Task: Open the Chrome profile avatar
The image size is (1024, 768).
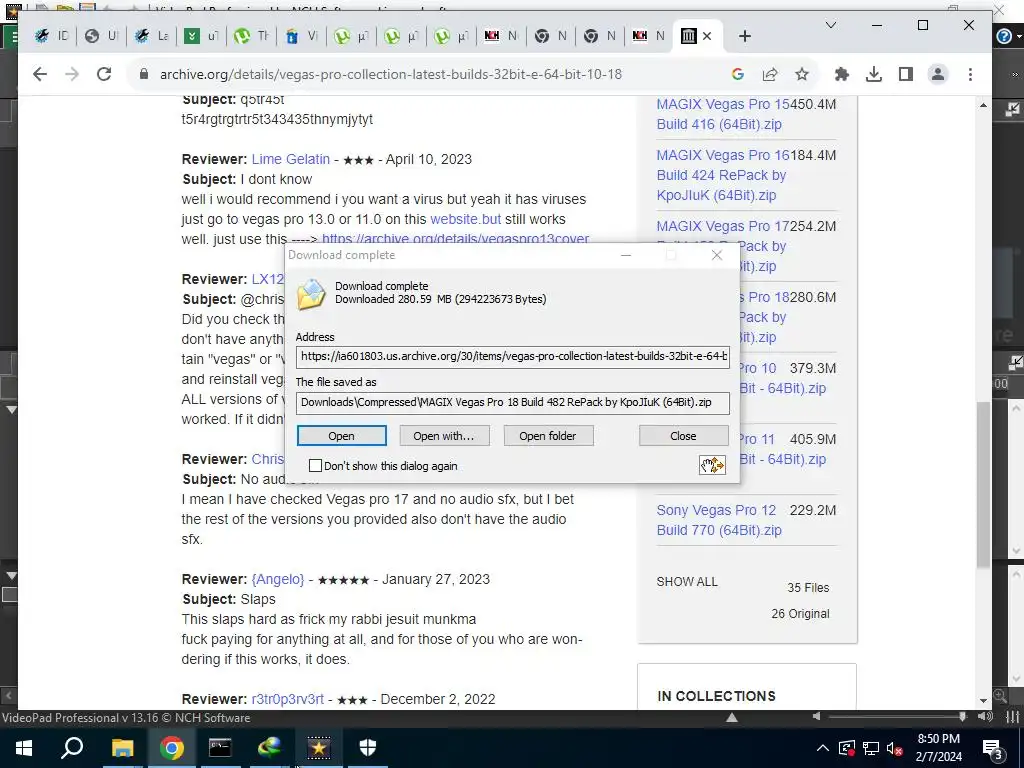Action: [938, 74]
